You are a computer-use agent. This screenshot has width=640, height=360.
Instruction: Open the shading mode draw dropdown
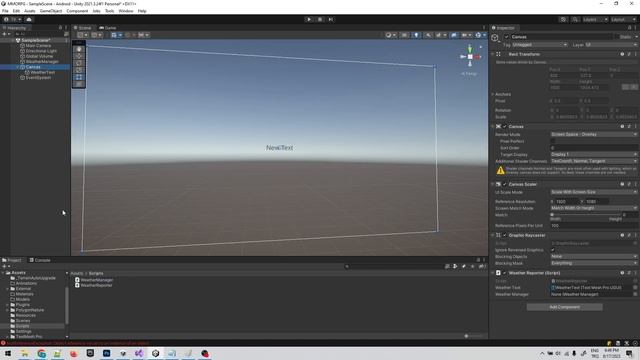391,35
